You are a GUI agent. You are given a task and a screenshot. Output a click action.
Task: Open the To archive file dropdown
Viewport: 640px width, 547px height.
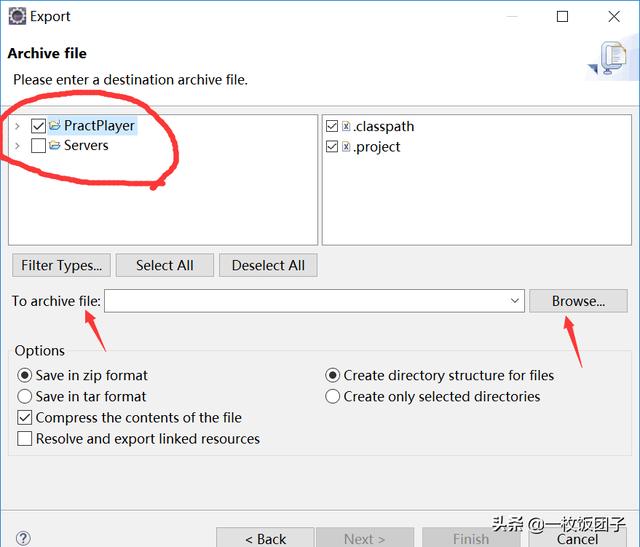515,301
